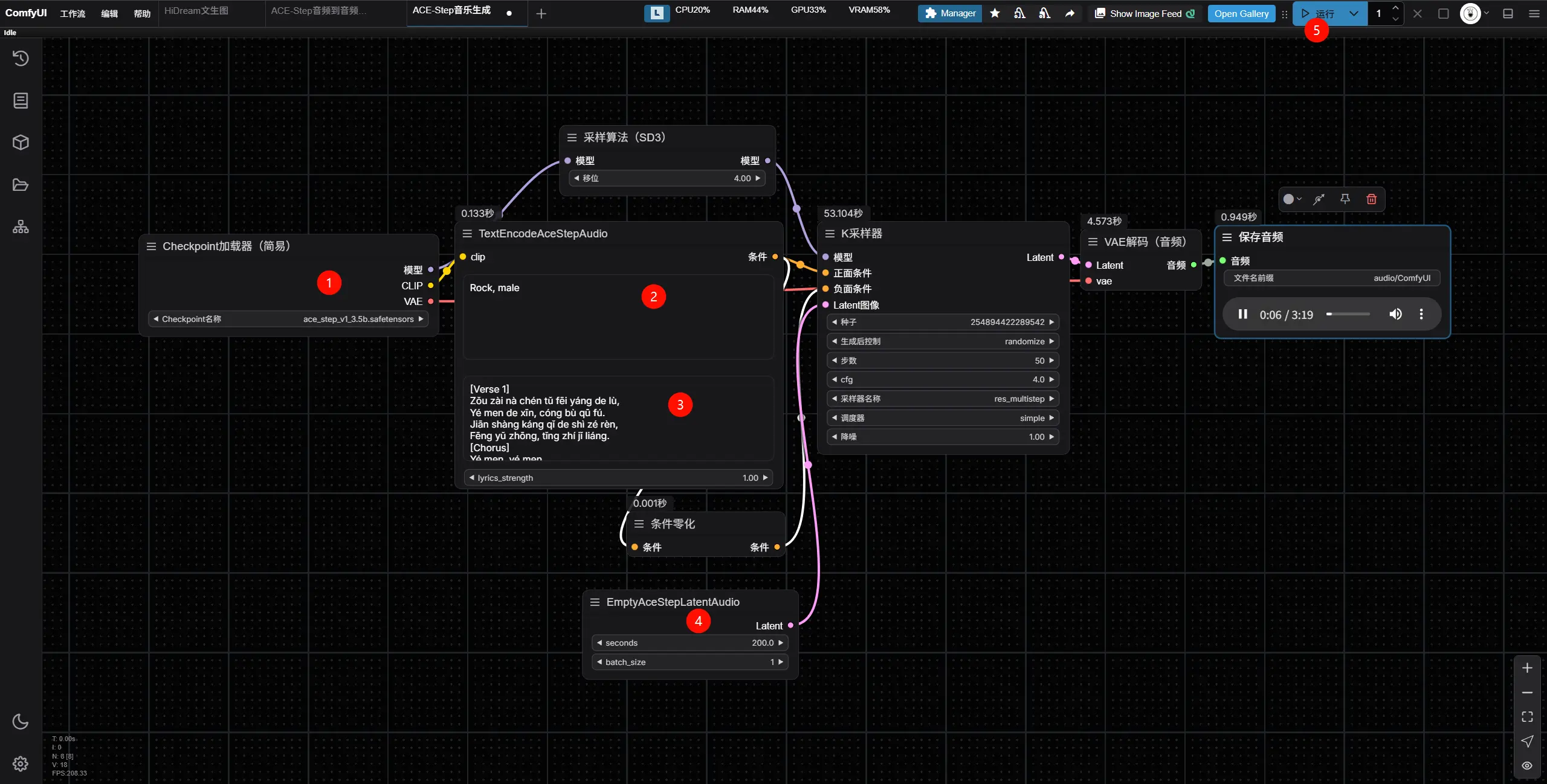The image size is (1547, 784).
Task: Toggle link visibility eye icon
Action: pos(1527,765)
